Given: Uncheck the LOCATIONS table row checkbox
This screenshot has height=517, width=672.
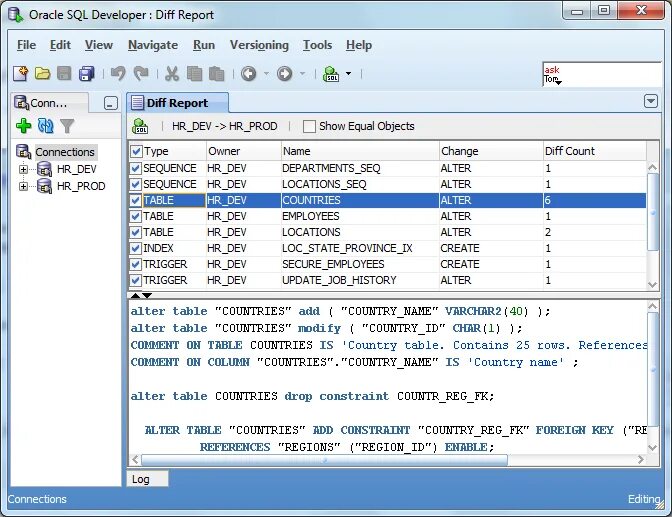Looking at the screenshot, I should 135,232.
